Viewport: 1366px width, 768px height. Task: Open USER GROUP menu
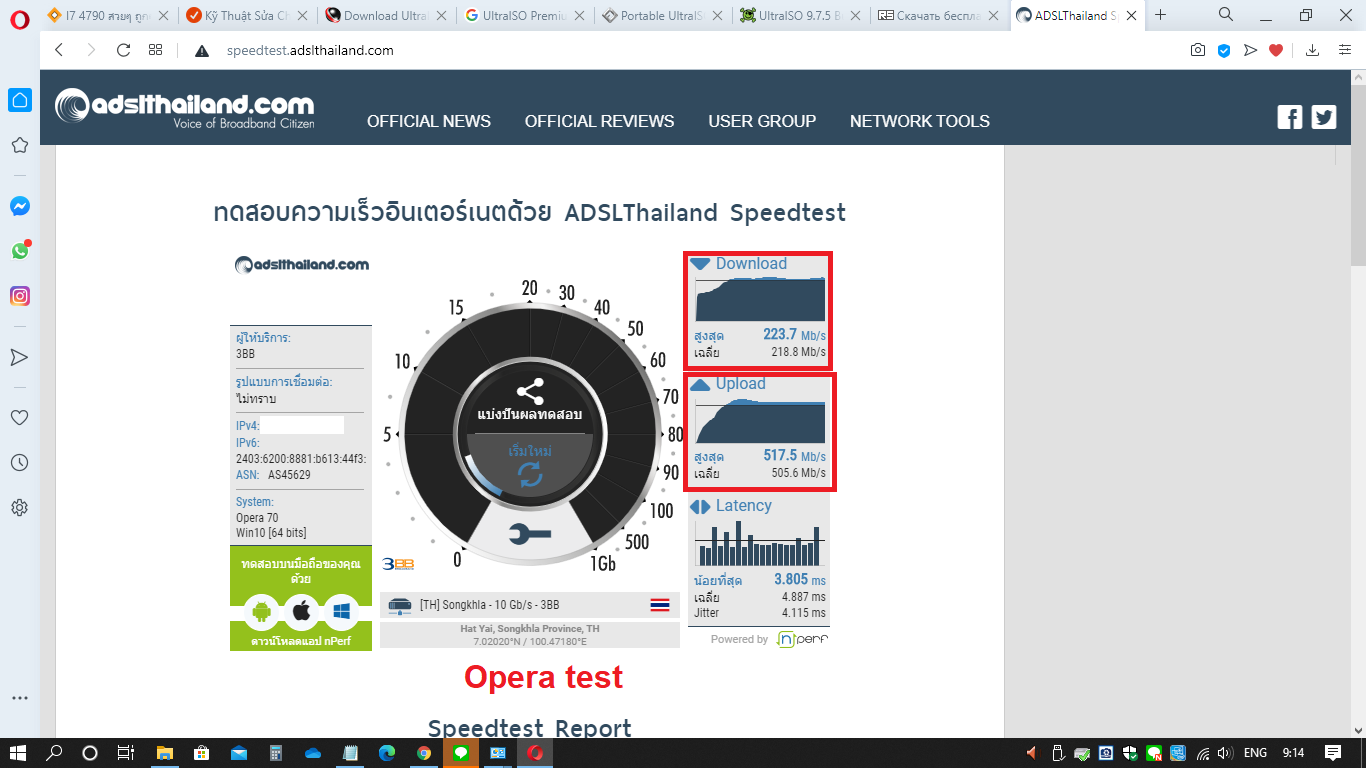tap(762, 121)
